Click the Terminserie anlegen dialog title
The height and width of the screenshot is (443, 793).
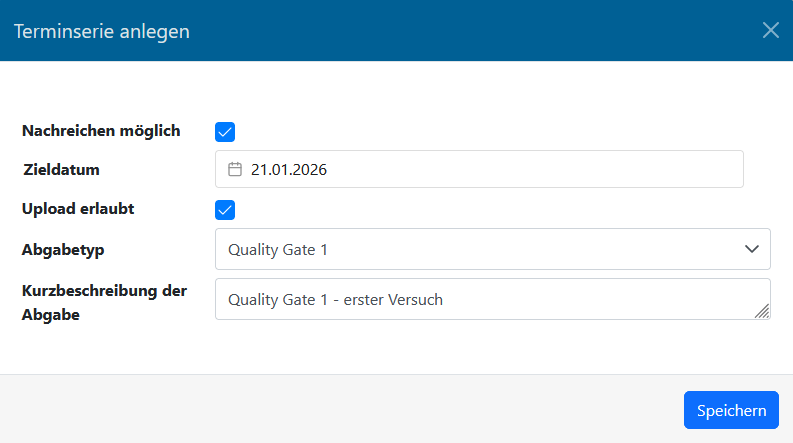(101, 31)
